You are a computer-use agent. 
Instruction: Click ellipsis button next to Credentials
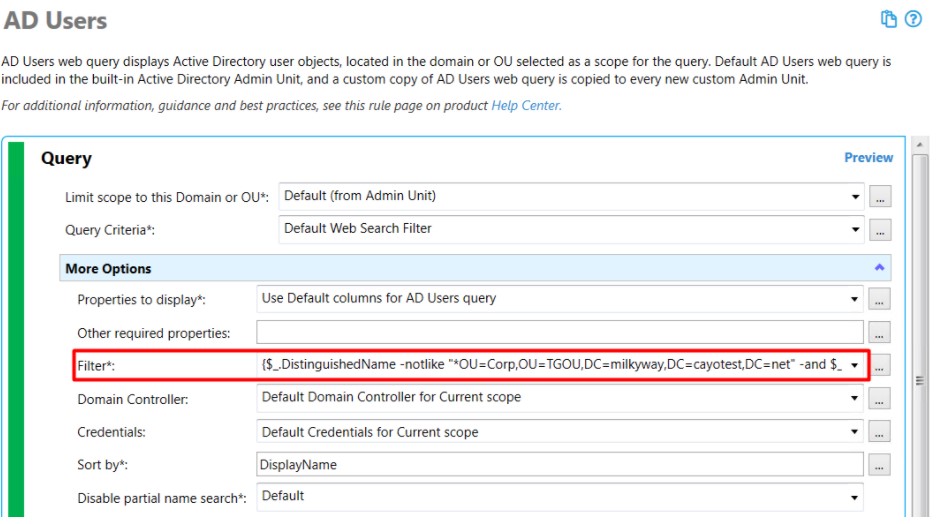click(879, 431)
